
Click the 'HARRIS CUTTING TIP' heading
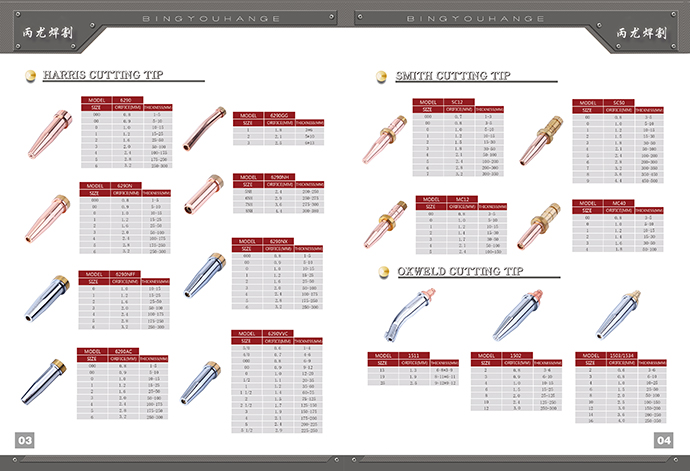103,75
